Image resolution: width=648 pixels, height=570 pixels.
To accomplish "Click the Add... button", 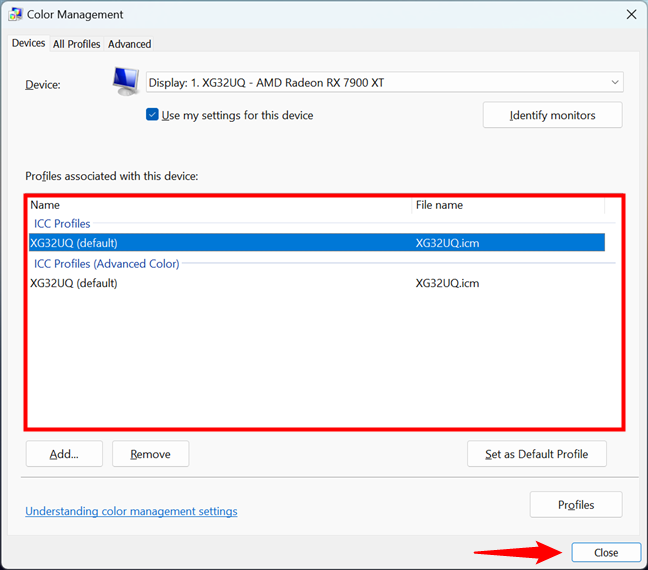I will coord(64,454).
